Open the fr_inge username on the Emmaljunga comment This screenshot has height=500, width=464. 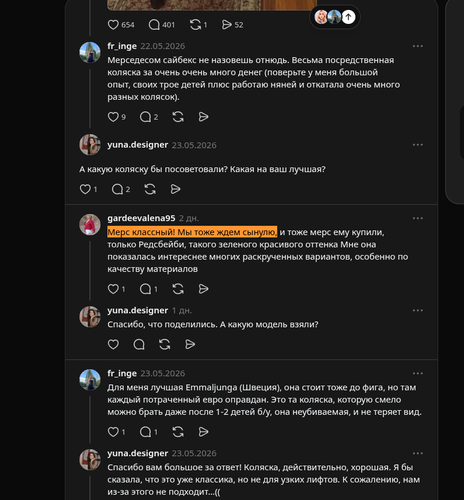click(x=122, y=373)
